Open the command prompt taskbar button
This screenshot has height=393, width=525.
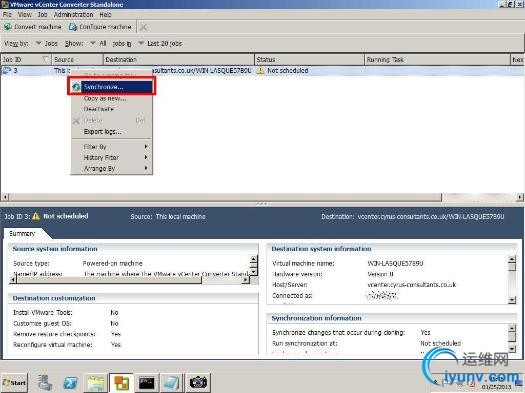146,383
